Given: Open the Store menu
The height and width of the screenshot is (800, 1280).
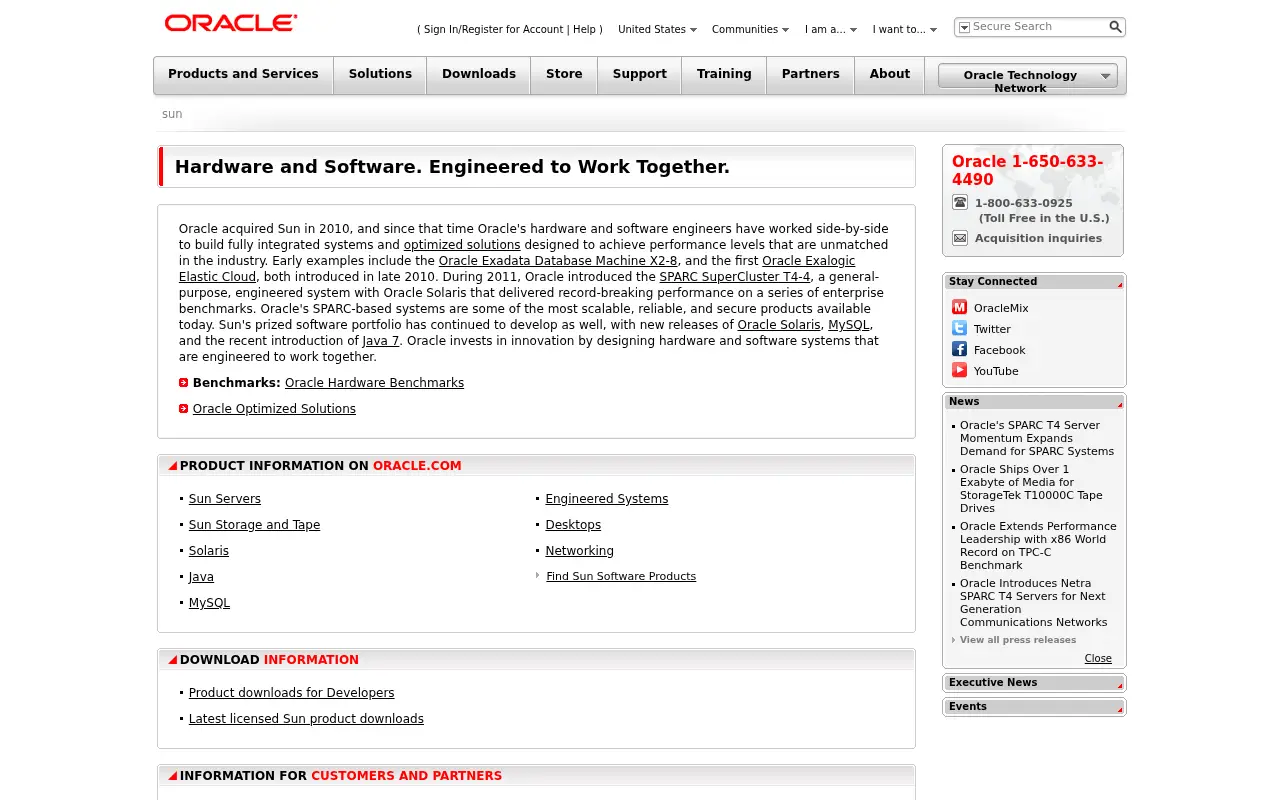Looking at the screenshot, I should pos(564,75).
